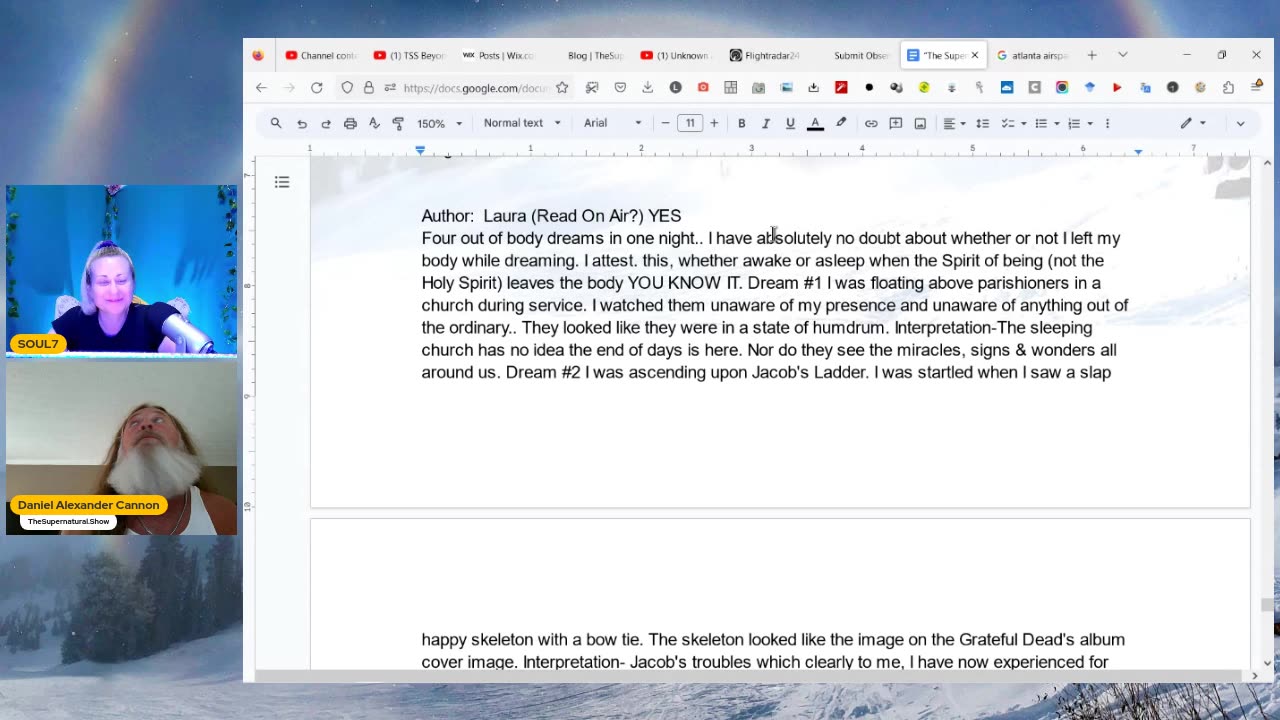
Task: Toggle underline formatting
Action: pyautogui.click(x=790, y=123)
